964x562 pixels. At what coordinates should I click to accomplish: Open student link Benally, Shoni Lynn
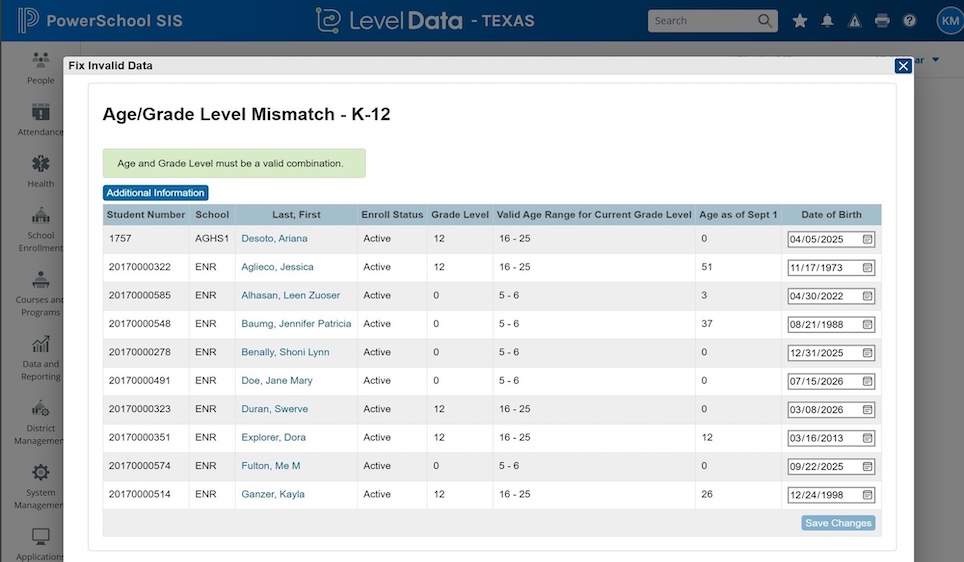pyautogui.click(x=285, y=352)
